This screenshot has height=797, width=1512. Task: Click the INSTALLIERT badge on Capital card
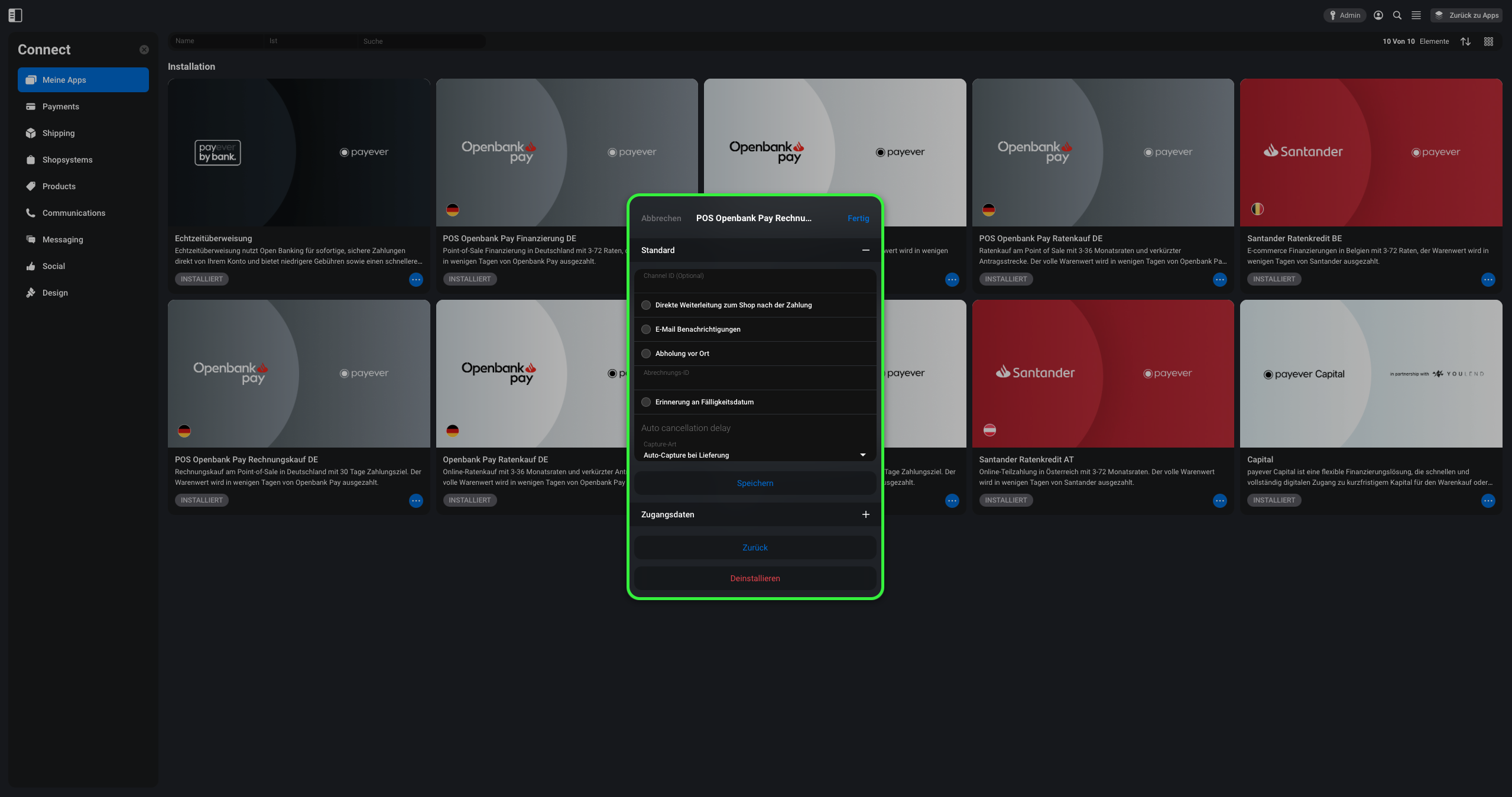(x=1274, y=500)
